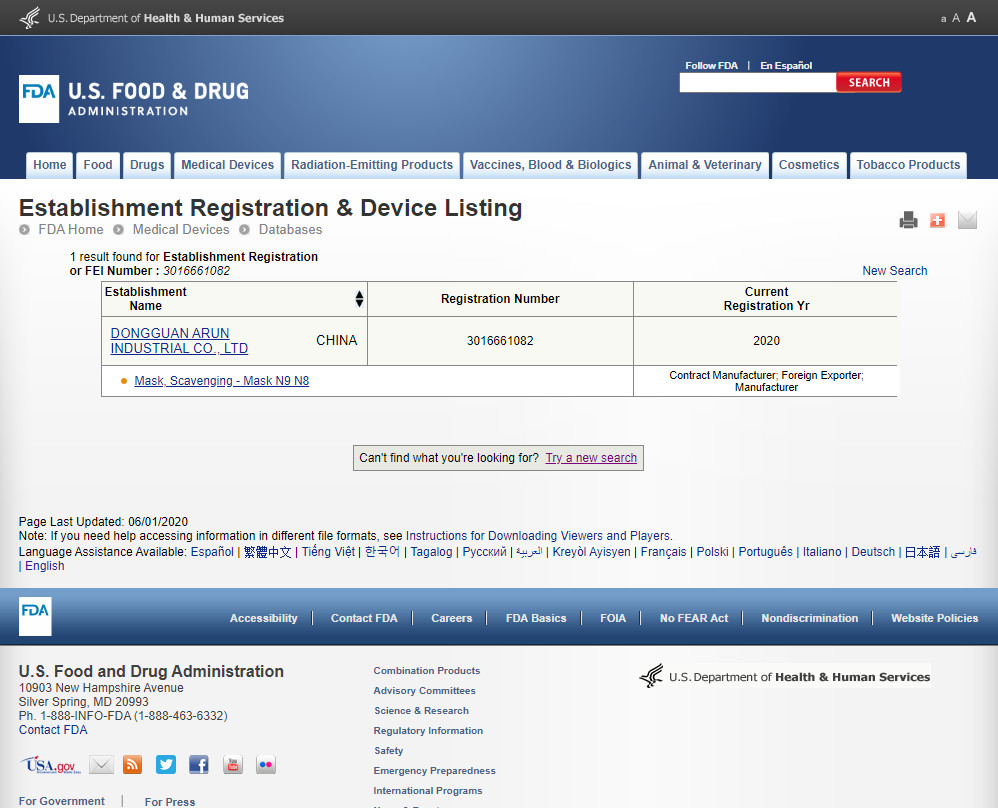Screen dimensions: 998x808
Task: Select the largest font size 'A'
Action: (x=971, y=17)
